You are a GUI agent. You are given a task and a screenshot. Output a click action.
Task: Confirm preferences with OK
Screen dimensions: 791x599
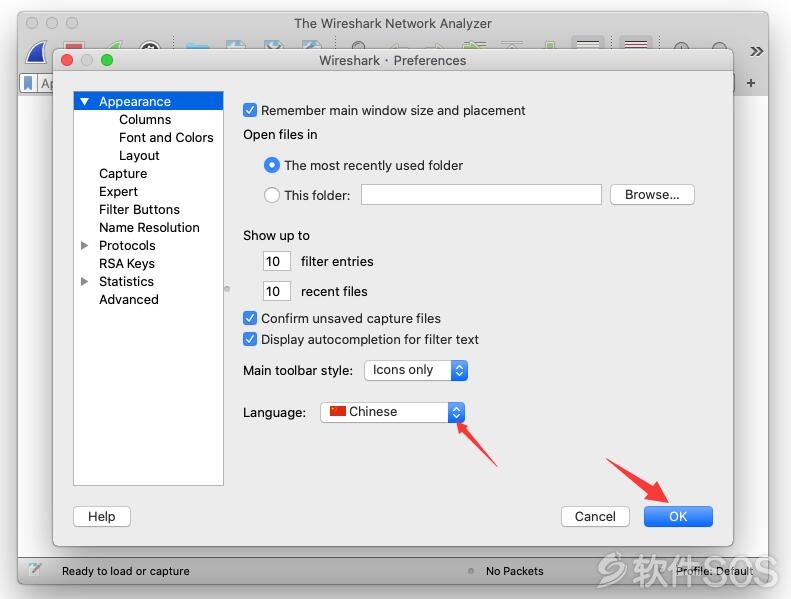point(677,516)
